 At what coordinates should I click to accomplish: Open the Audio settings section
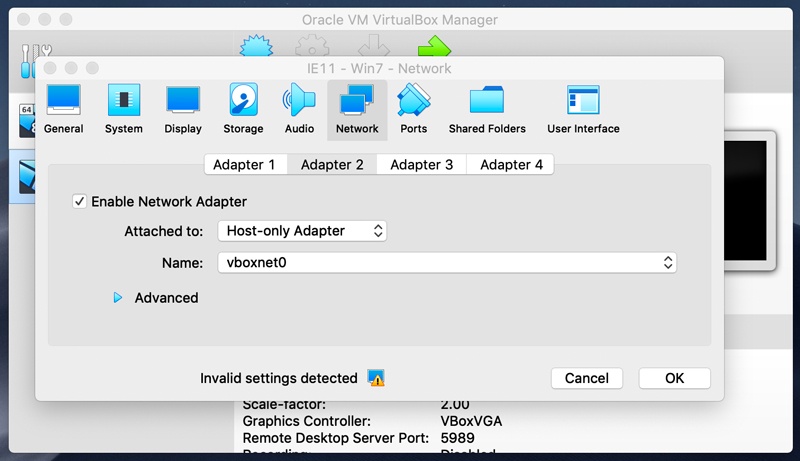pos(299,110)
